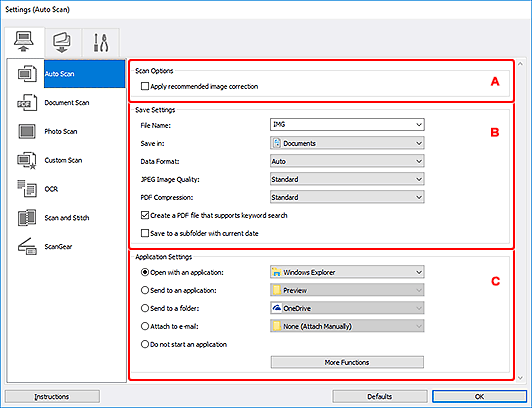Image resolution: width=532 pixels, height=408 pixels.
Task: Uncheck Create a PDF file supporting keyword search
Action: point(145,215)
